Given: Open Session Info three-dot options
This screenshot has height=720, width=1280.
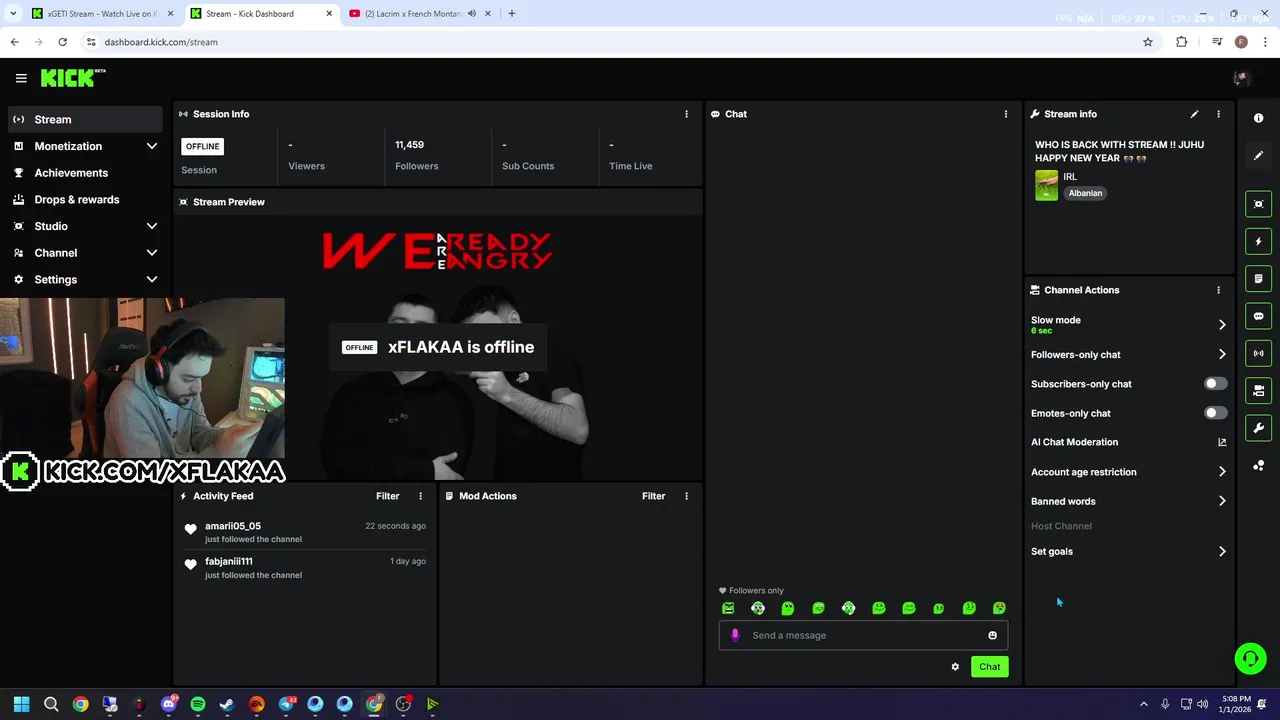Looking at the screenshot, I should (686, 114).
